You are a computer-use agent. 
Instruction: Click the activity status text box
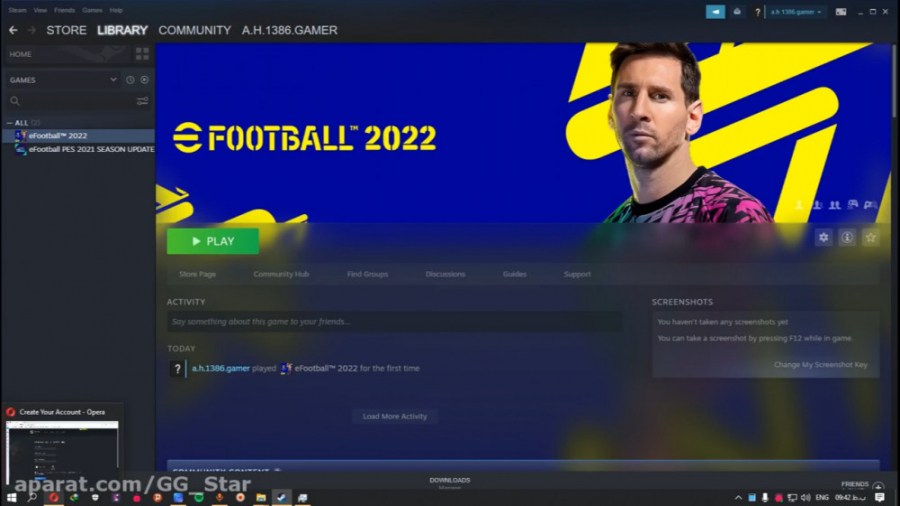394,322
